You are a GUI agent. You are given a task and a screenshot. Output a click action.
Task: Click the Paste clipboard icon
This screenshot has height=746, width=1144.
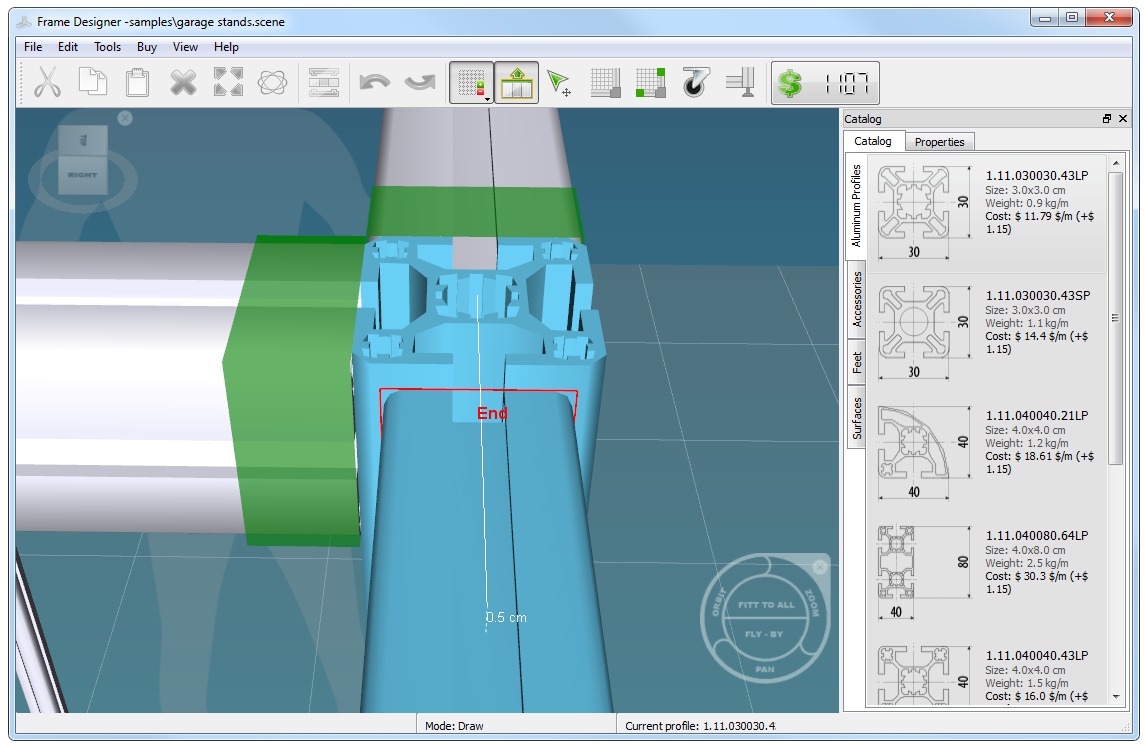(x=136, y=83)
